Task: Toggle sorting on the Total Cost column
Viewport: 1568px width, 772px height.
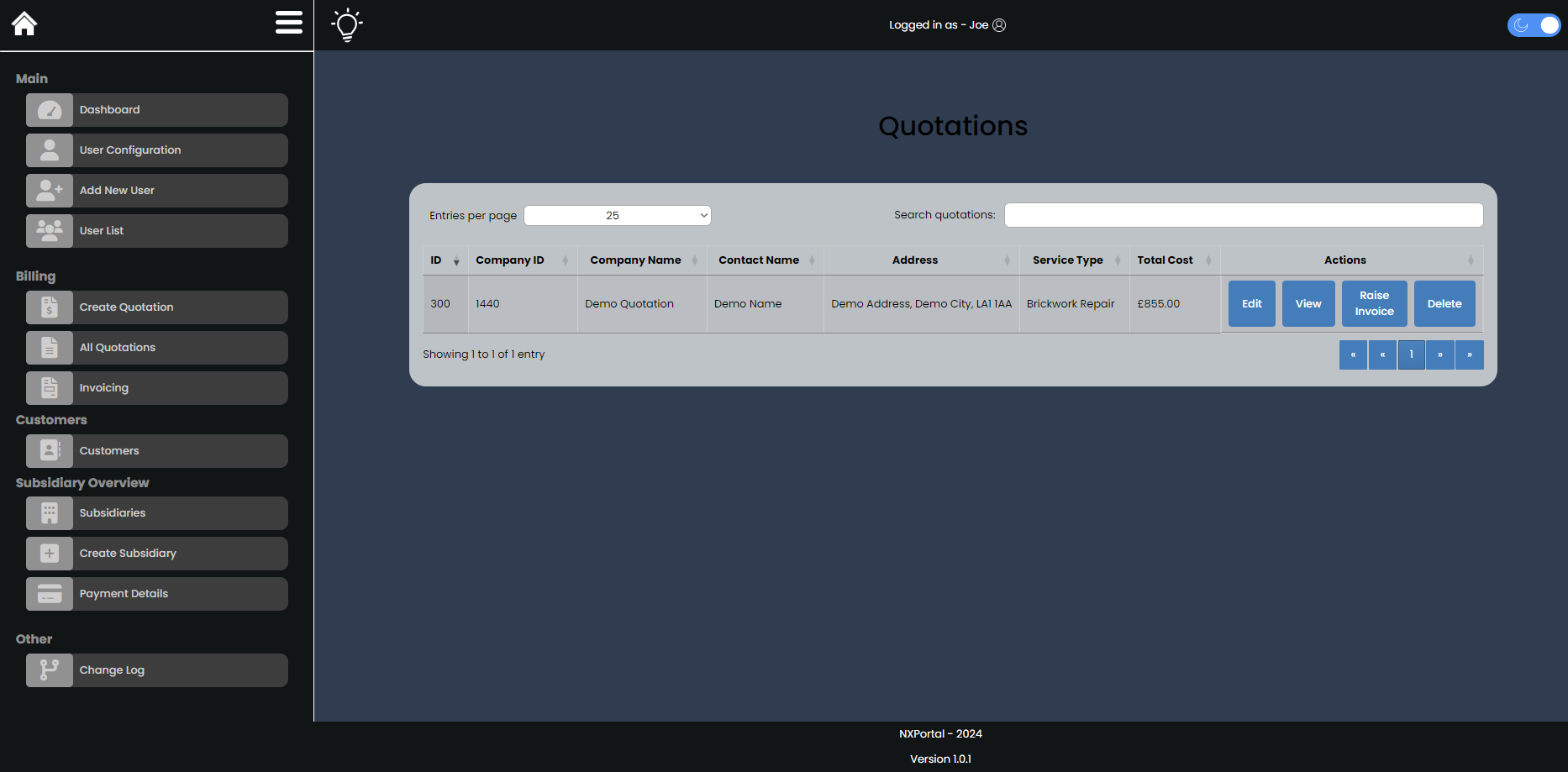Action: 1208,260
